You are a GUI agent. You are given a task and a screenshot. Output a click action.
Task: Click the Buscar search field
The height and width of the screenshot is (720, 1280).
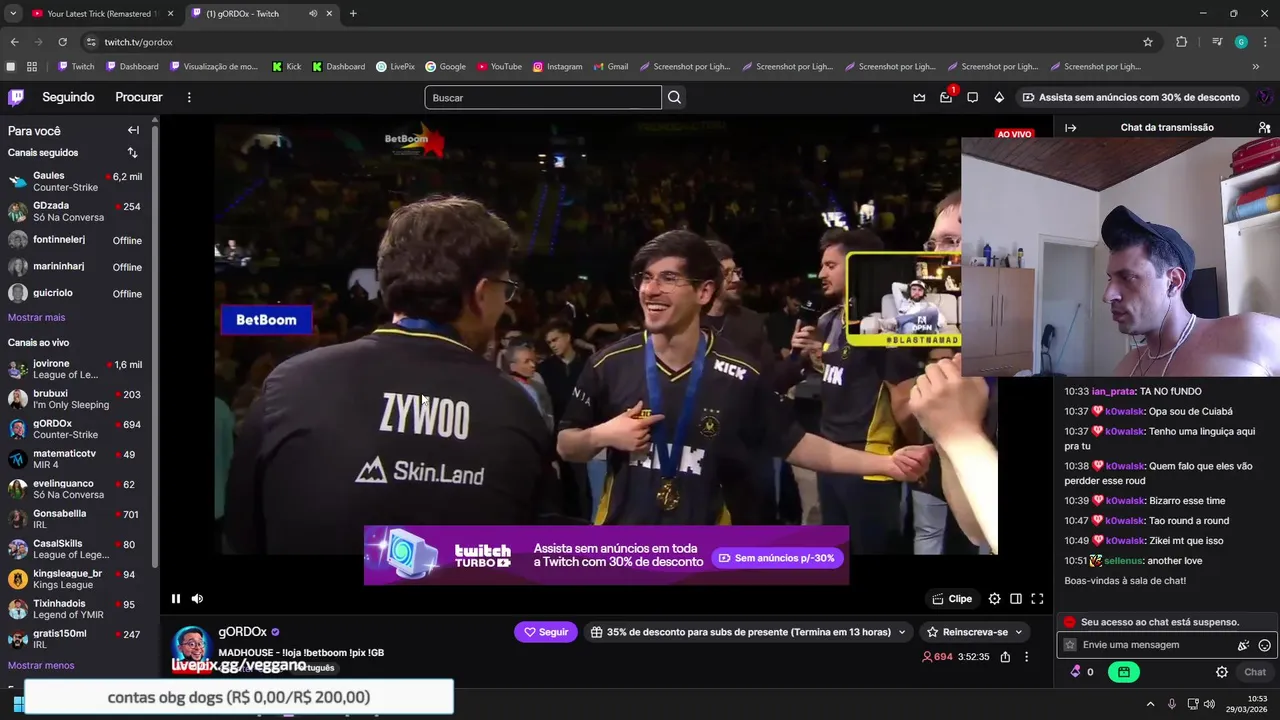[543, 97]
